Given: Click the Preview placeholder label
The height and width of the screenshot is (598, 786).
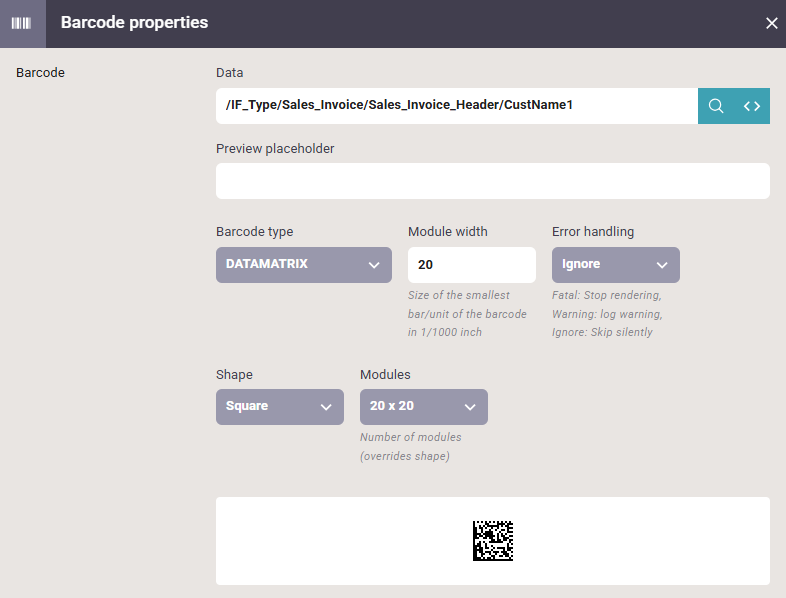Looking at the screenshot, I should (275, 149).
